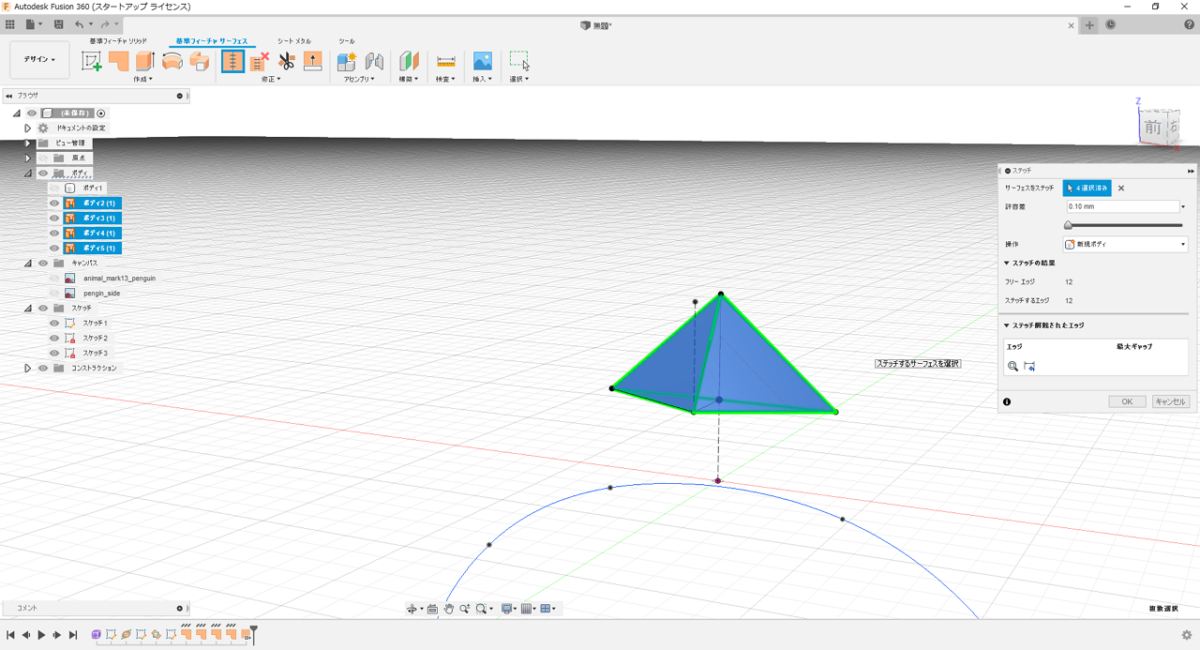Viewport: 1200px width, 650px height.
Task: Click the Insert image icon
Action: pyautogui.click(x=483, y=61)
